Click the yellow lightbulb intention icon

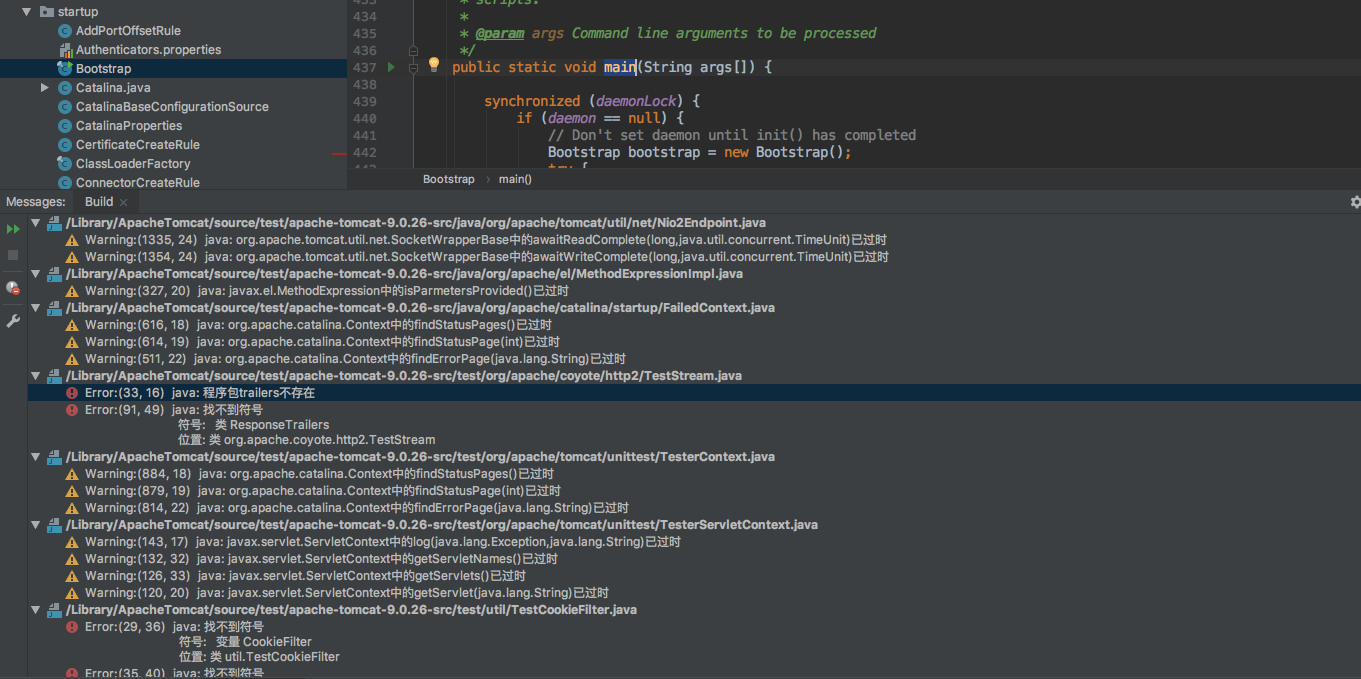pos(434,65)
